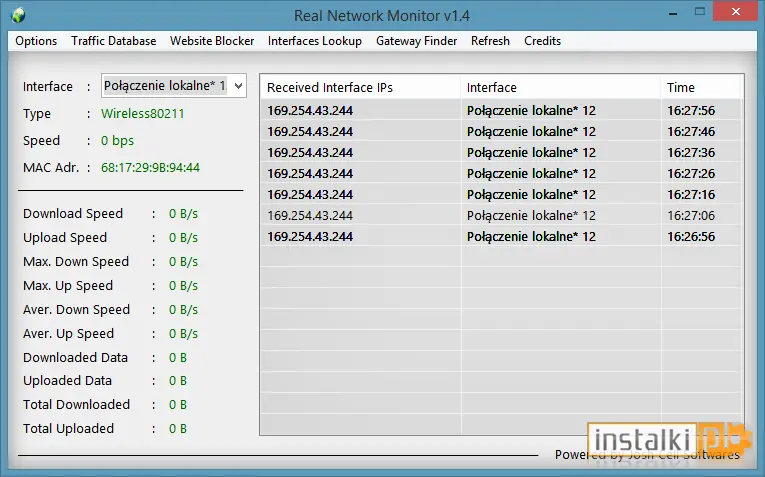Click Refresh in the menu bar
765x477 pixels.
(490, 41)
